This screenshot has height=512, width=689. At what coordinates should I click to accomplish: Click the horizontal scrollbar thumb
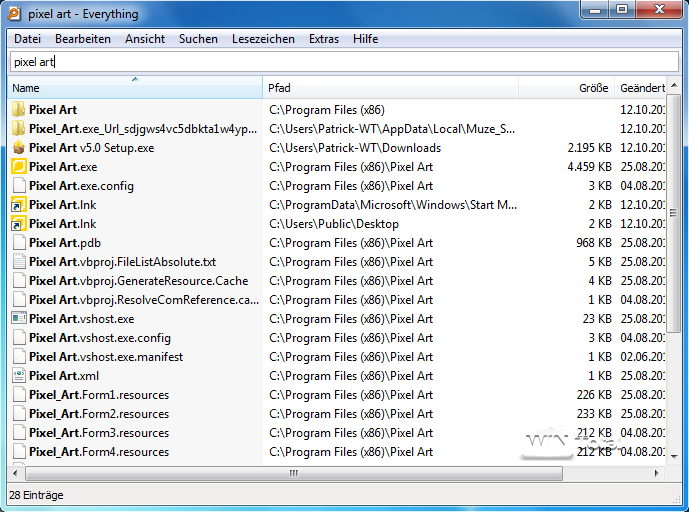click(294, 473)
